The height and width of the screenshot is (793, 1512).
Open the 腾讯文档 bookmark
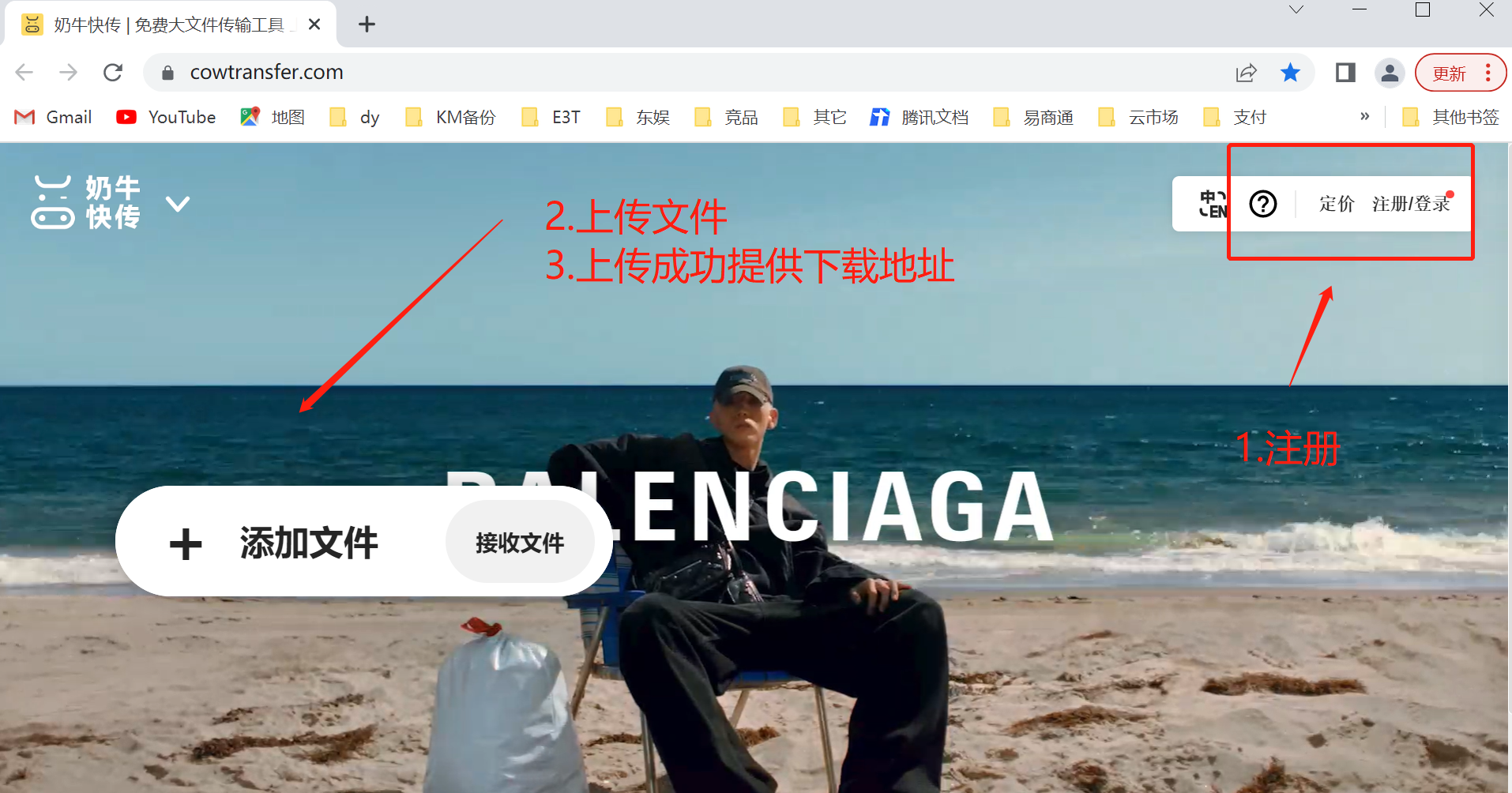coord(919,117)
